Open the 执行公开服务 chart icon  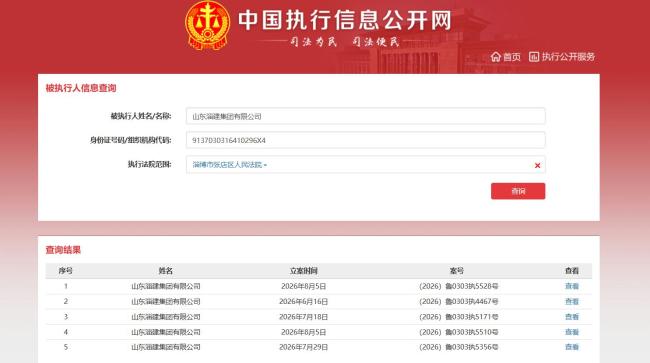(x=534, y=57)
